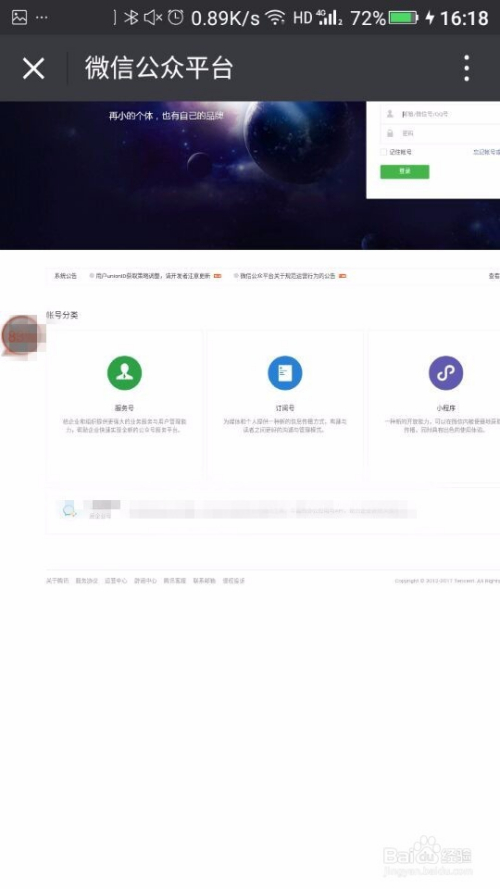Click the green 登录 button

pos(404,171)
